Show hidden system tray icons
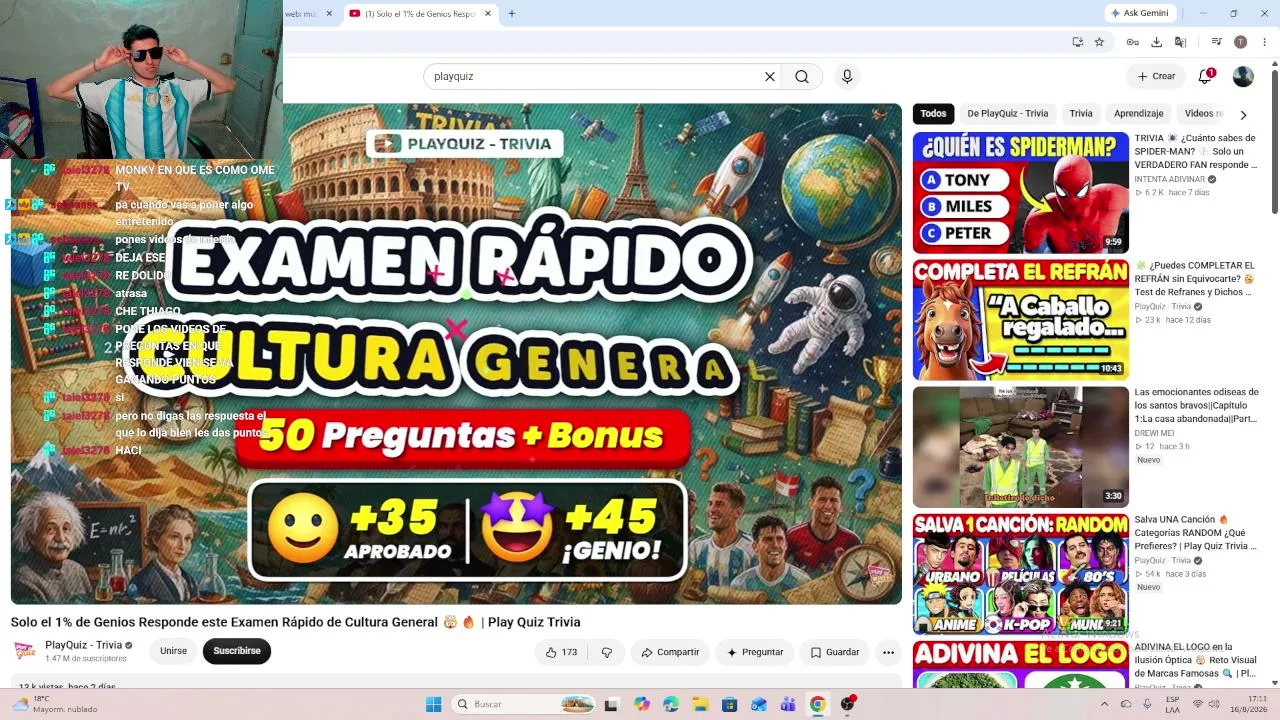Viewport: 1280px width, 720px height. point(1105,704)
